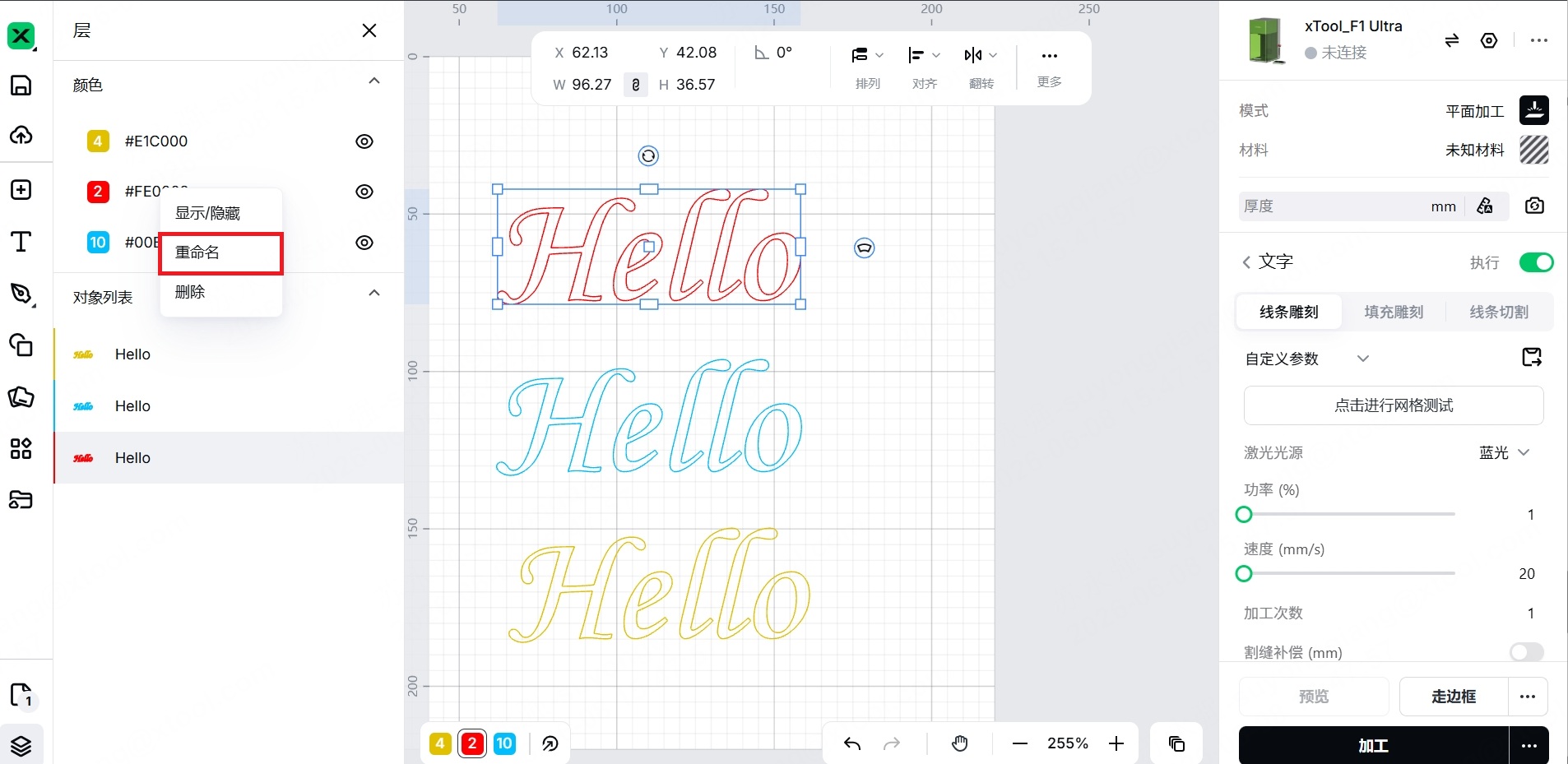The width and height of the screenshot is (1568, 764).
Task: Choose 重命名 in context menu
Action: 221,252
